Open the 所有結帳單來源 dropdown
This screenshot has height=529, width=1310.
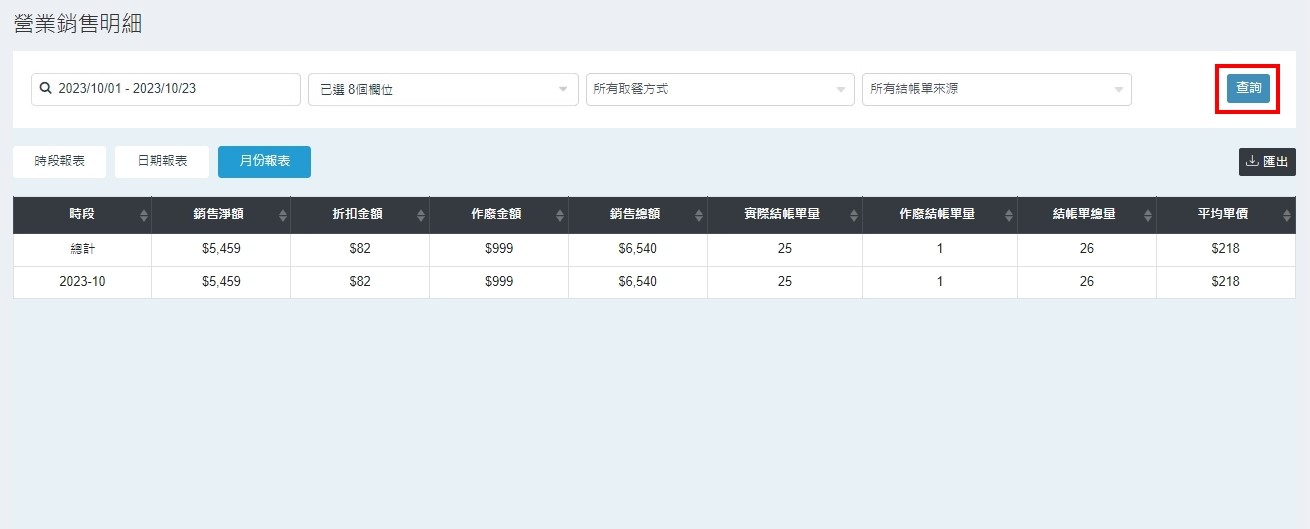pos(996,89)
